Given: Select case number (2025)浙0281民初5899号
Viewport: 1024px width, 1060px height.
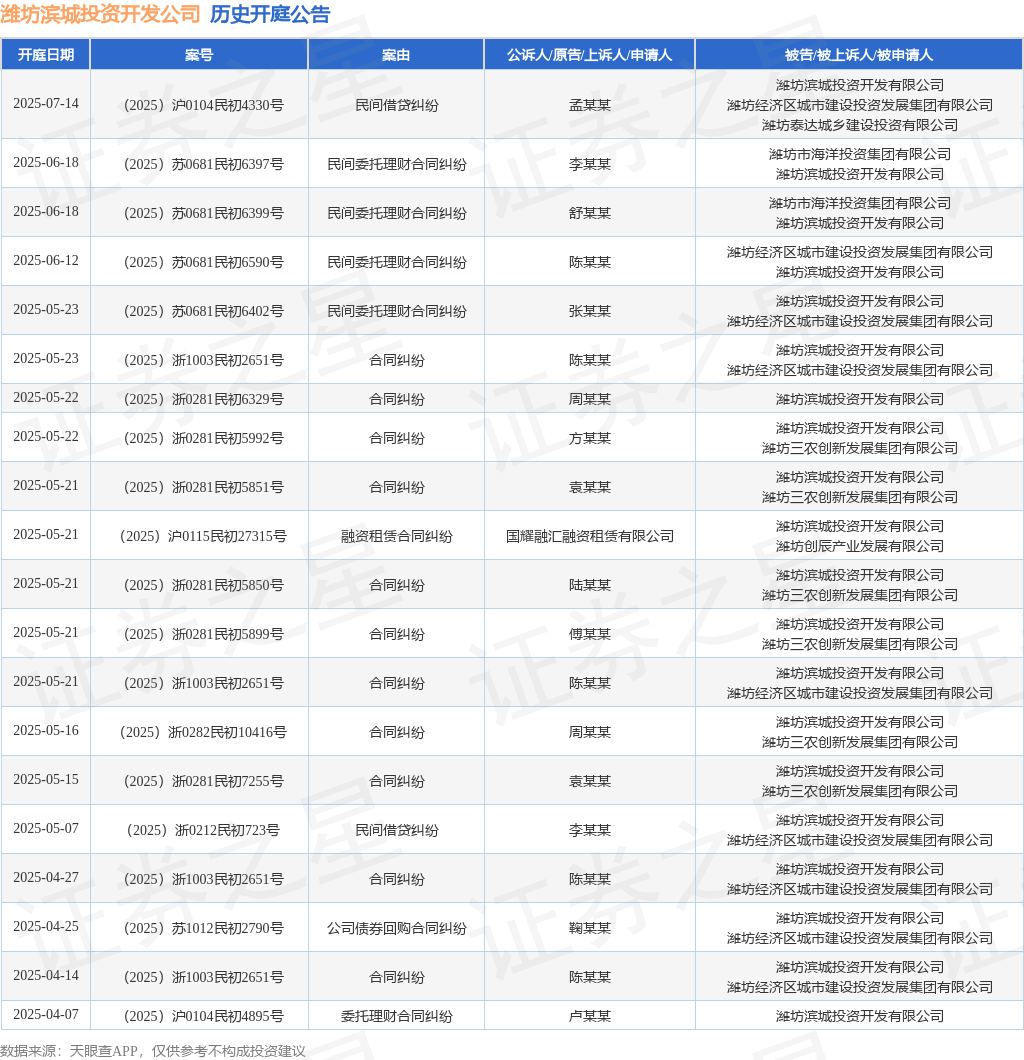Looking at the screenshot, I should coord(203,634).
